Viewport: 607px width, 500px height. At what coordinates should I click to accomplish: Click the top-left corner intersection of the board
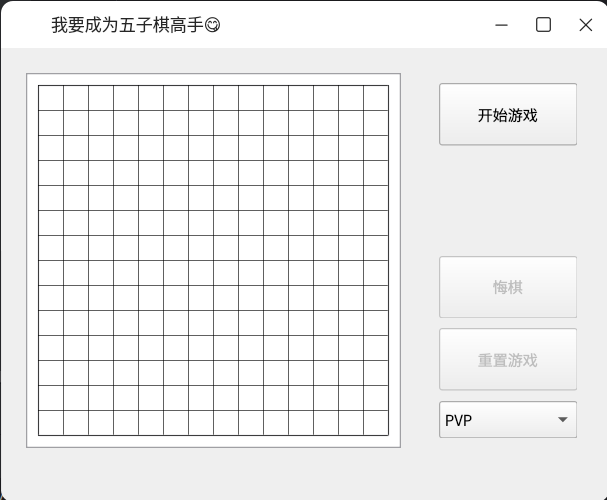point(38,85)
